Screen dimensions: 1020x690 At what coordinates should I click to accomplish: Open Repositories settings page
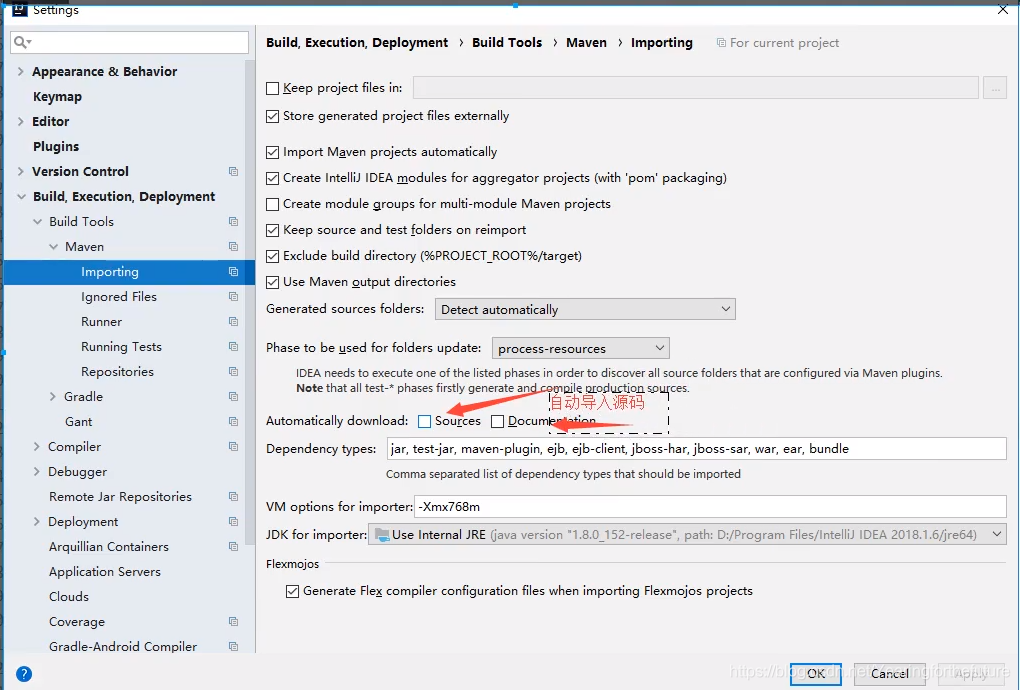point(117,372)
